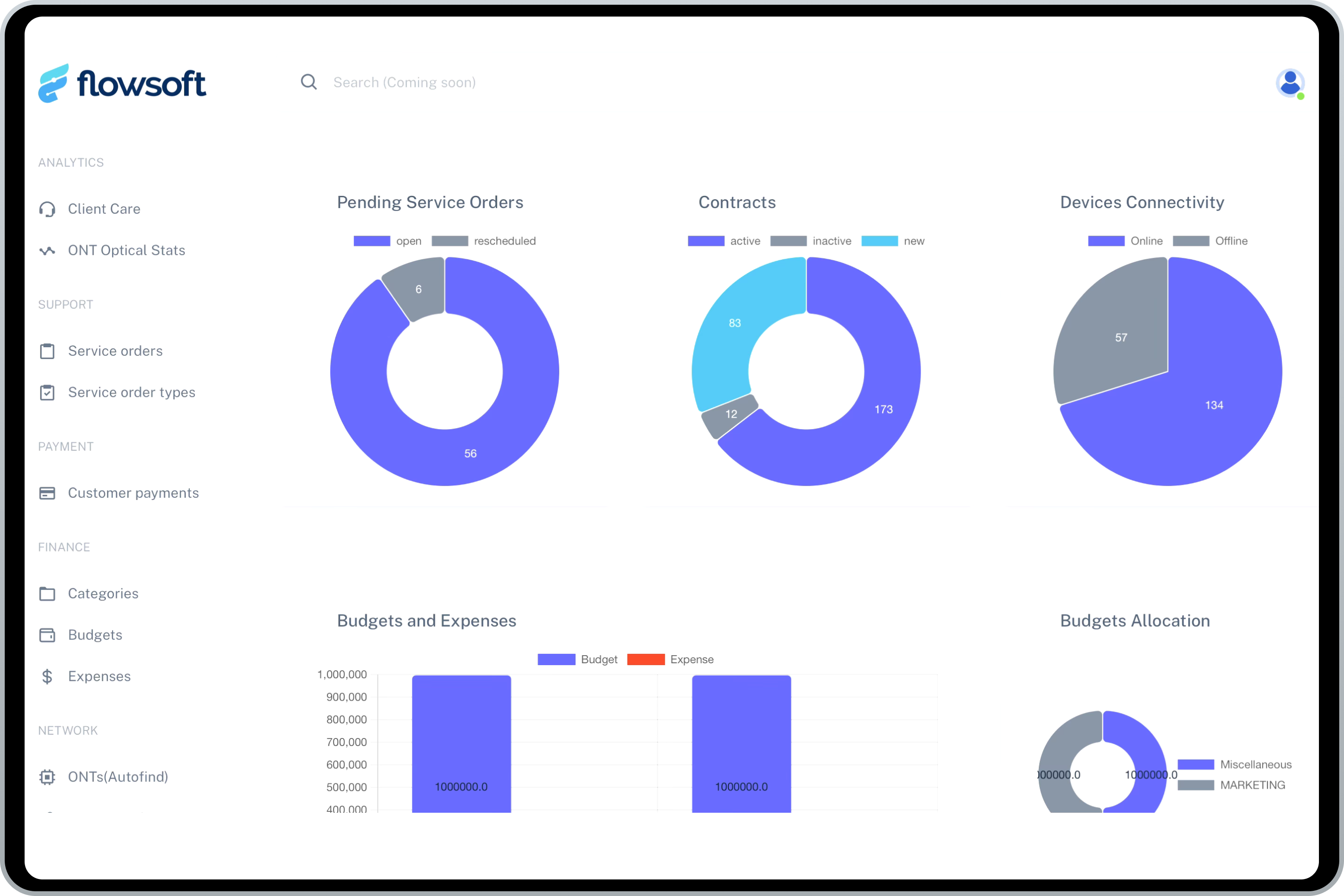Select the Service order types checklist icon
The width and height of the screenshot is (1344, 896).
[47, 393]
